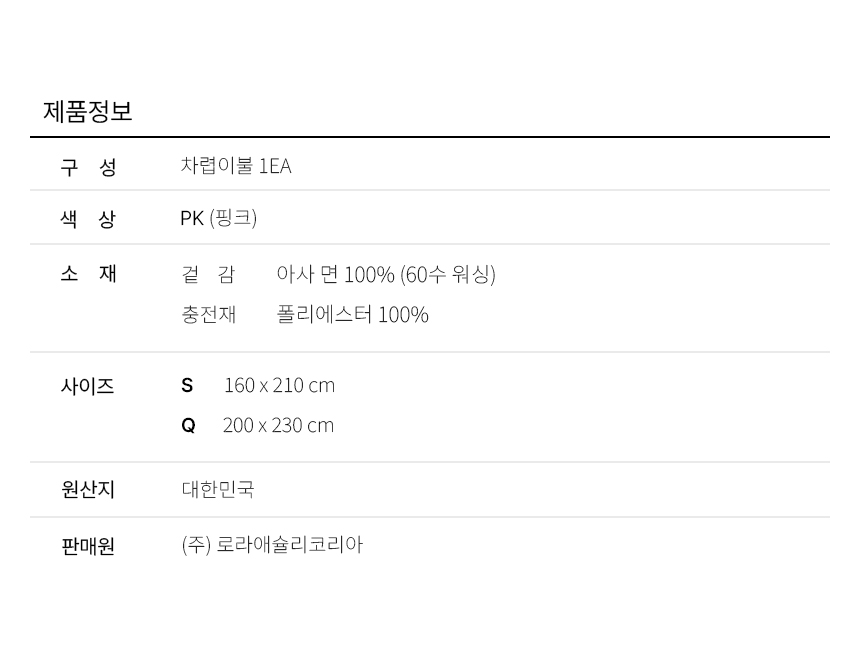
Task: Select the 소 재 row label
Action: click(88, 273)
